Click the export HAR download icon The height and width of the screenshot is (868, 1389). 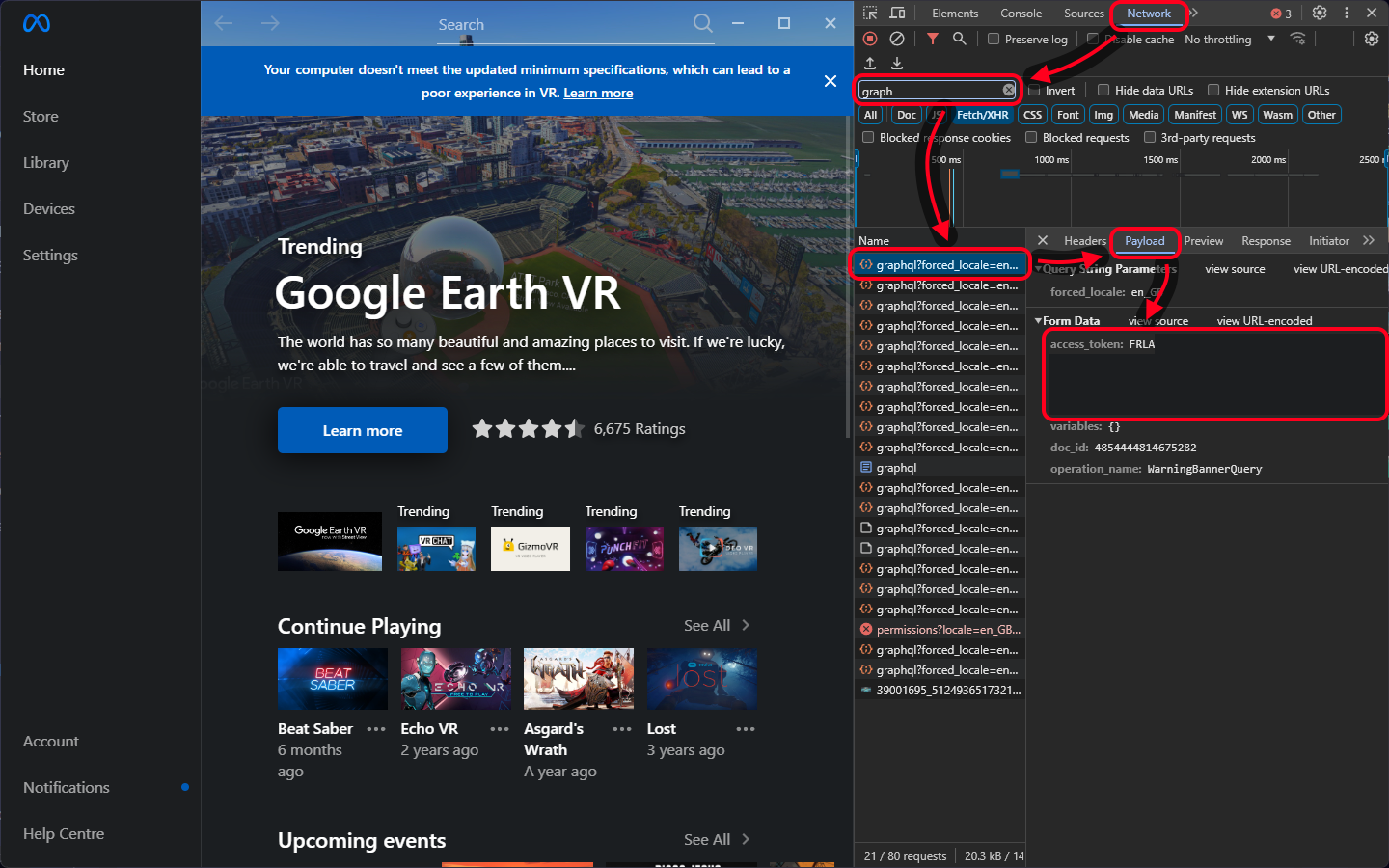click(897, 64)
